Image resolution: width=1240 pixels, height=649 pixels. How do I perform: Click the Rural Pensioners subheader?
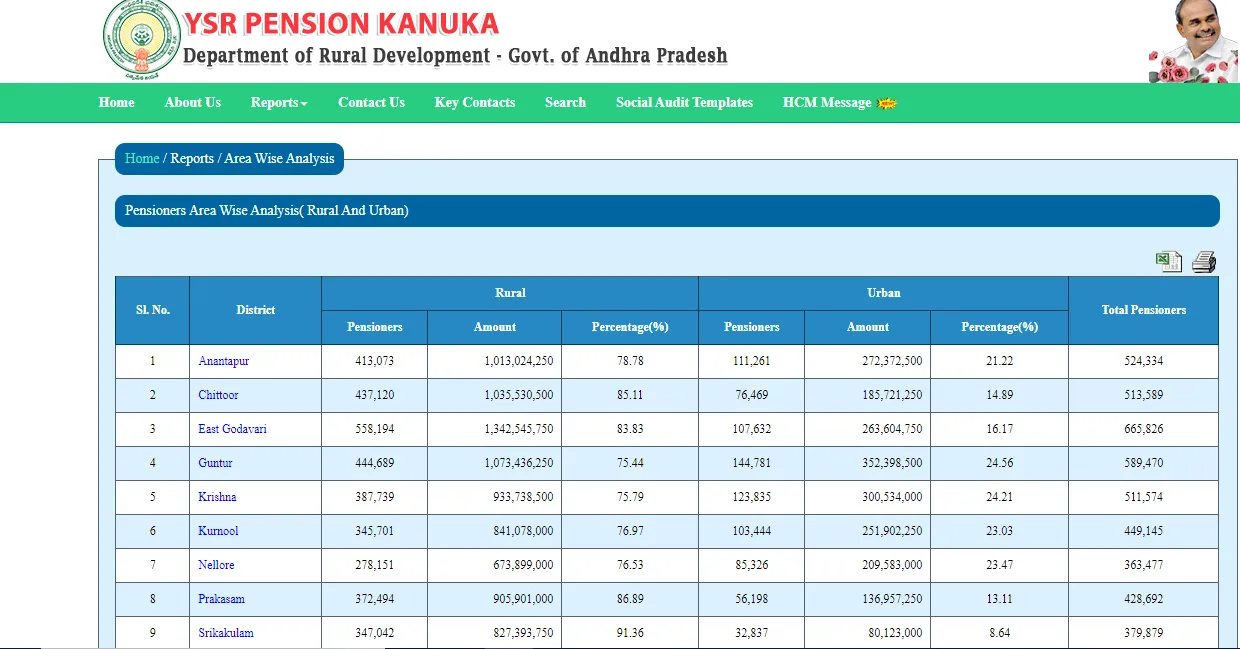[x=375, y=327]
